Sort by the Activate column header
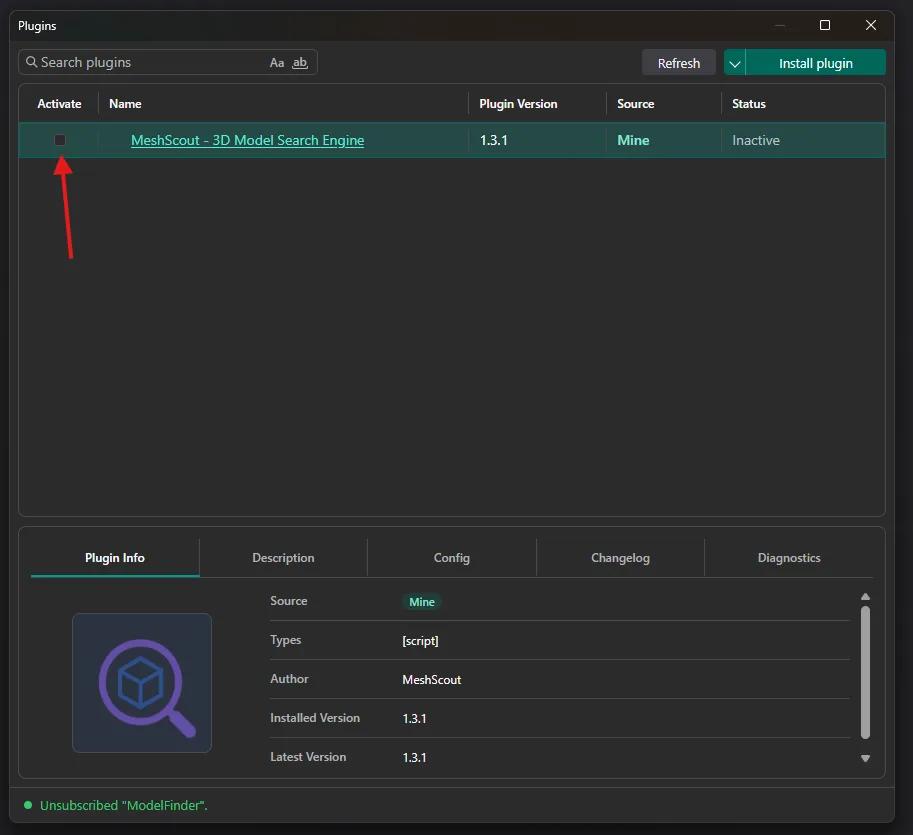Image resolution: width=913 pixels, height=835 pixels. click(x=59, y=104)
